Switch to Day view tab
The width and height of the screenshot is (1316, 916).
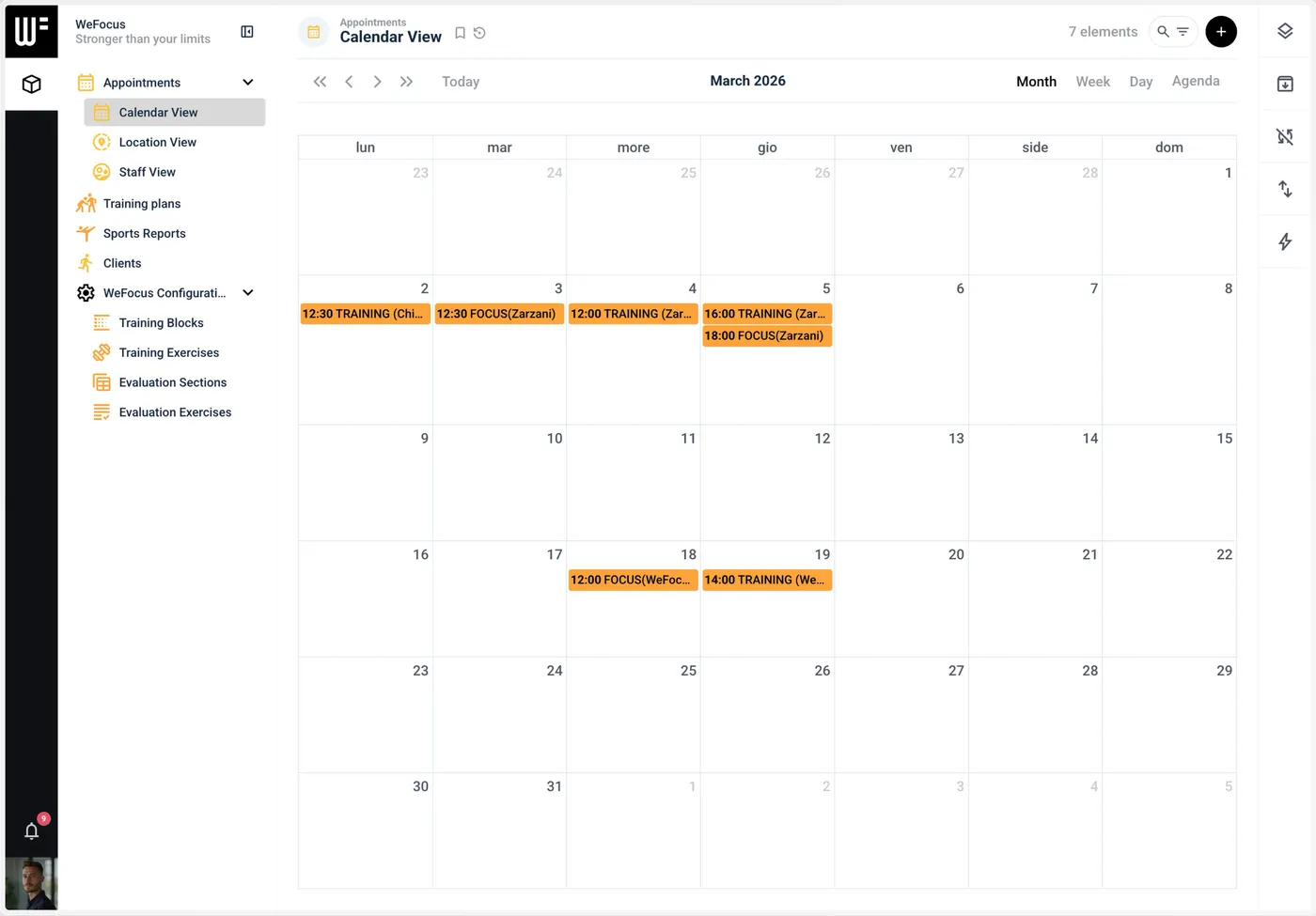(x=1140, y=82)
